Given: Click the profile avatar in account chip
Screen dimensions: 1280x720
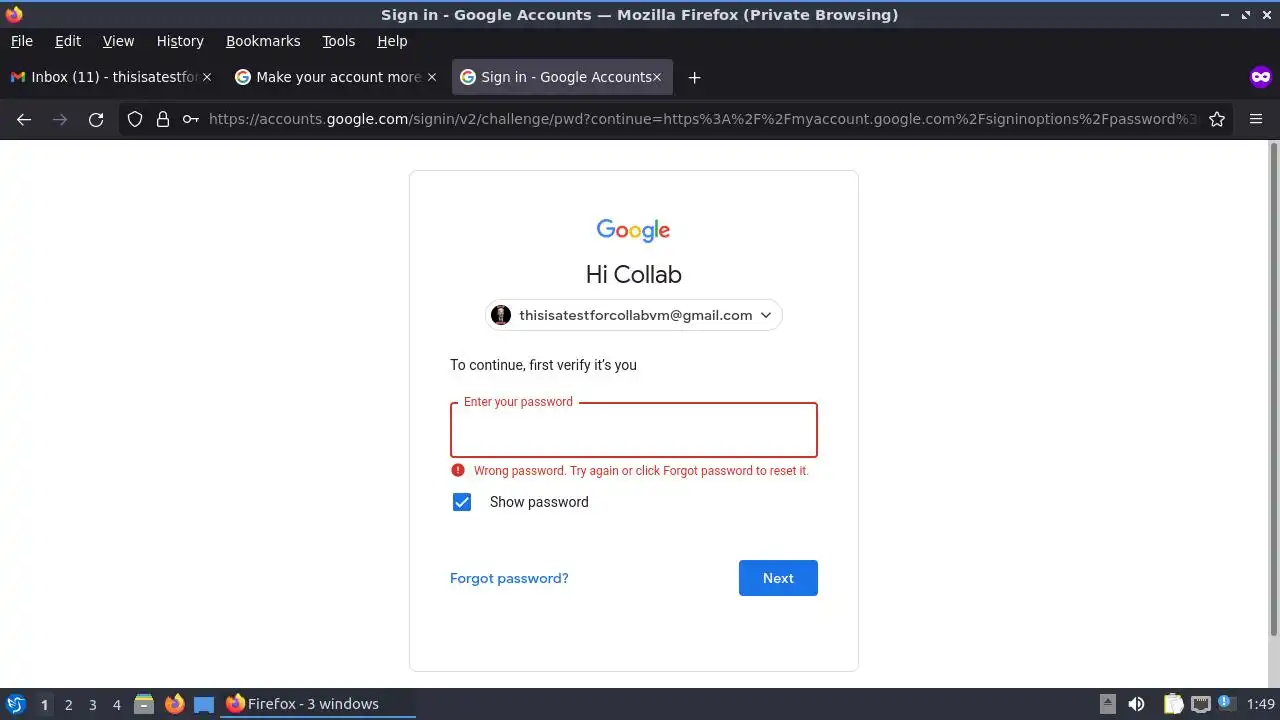Looking at the screenshot, I should coord(501,315).
